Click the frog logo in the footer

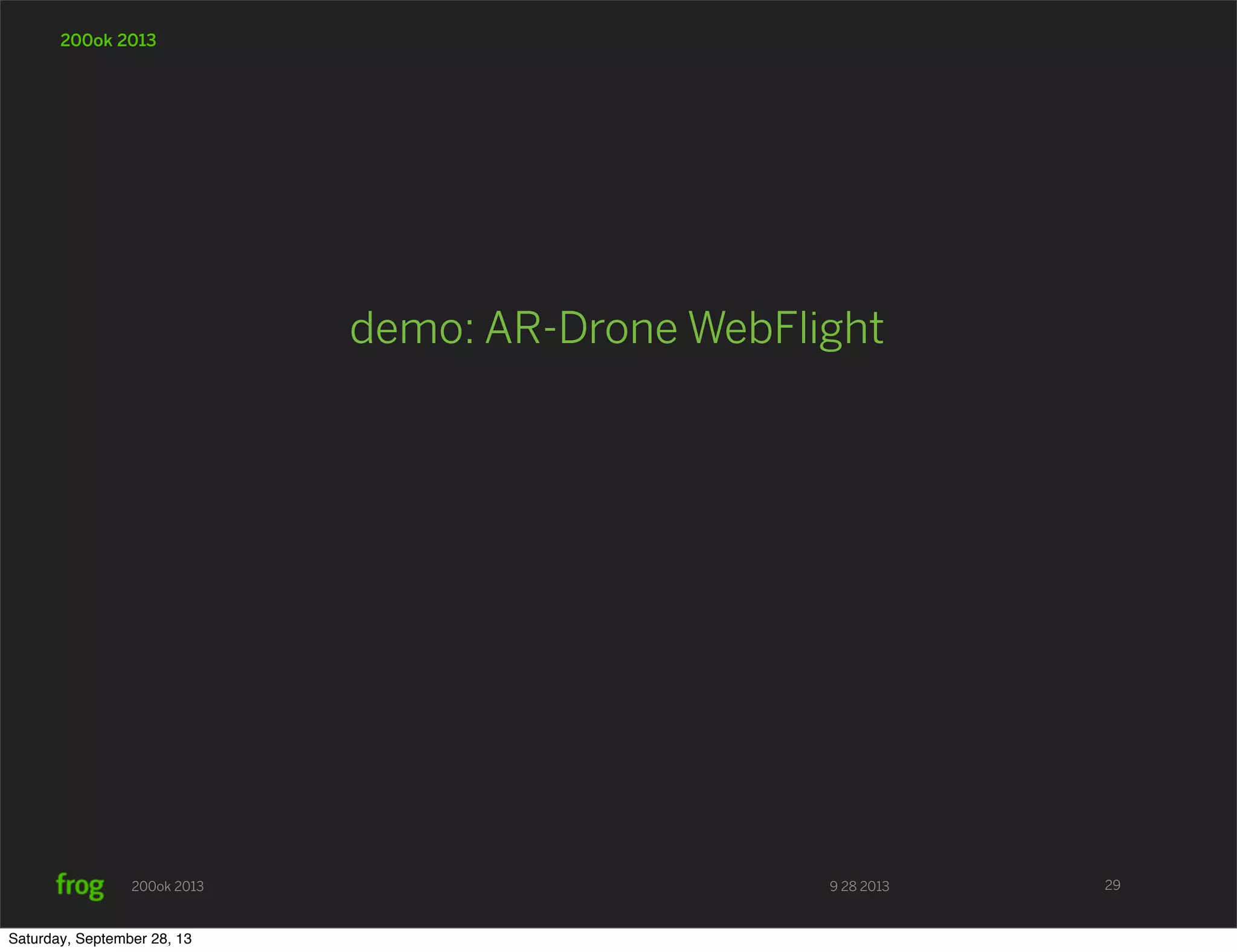coord(80,886)
